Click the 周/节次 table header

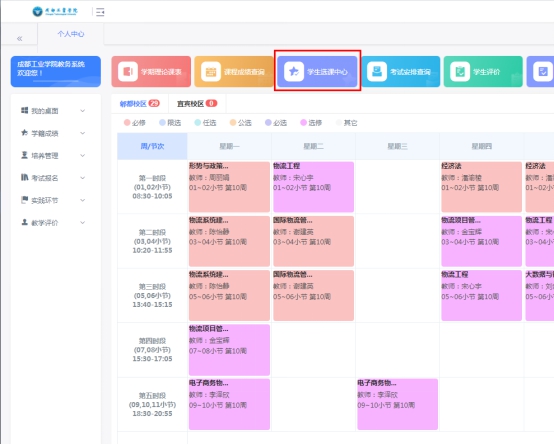click(x=152, y=146)
